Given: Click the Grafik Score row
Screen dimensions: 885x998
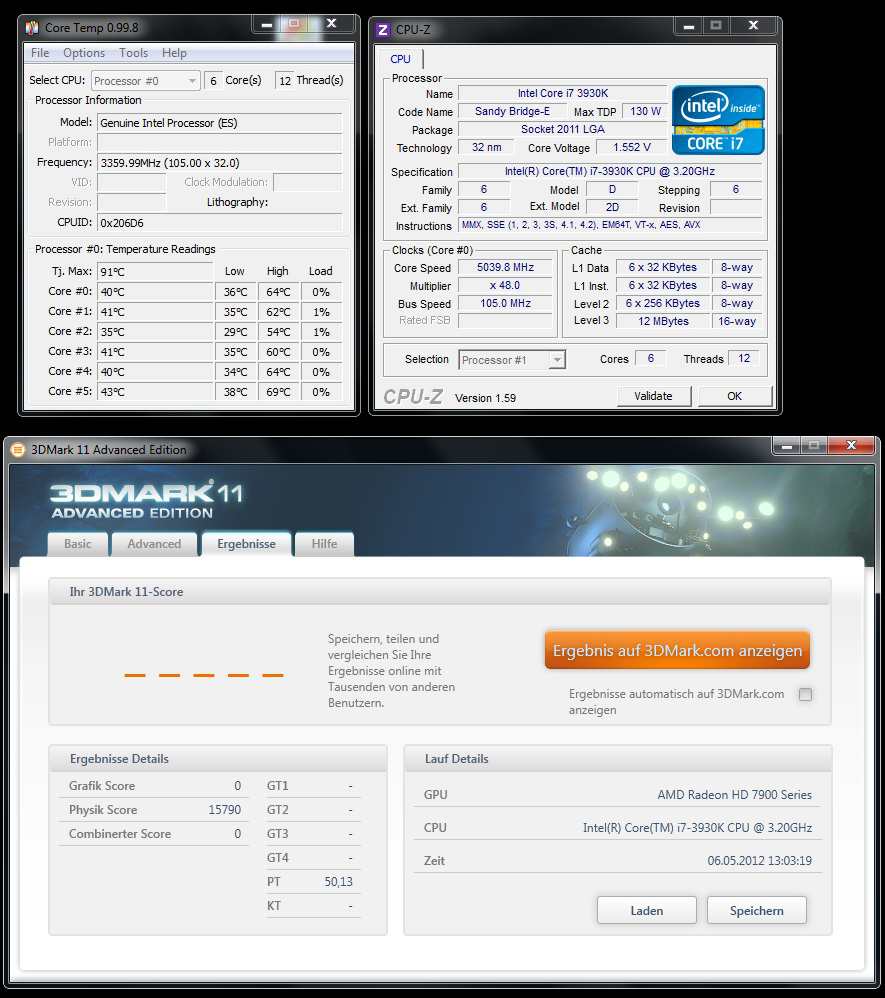Looking at the screenshot, I should [x=154, y=785].
